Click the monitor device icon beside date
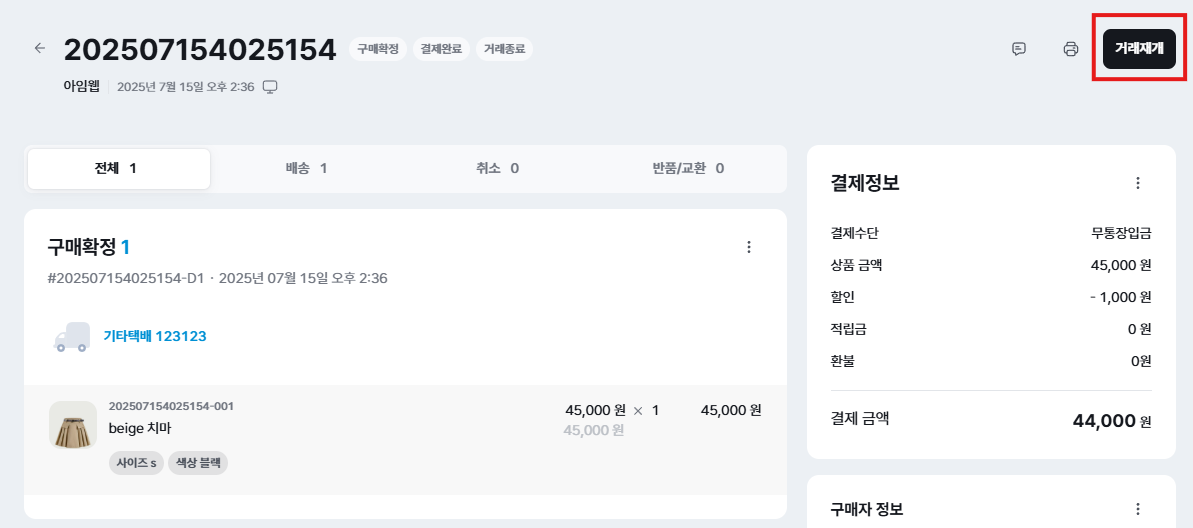Viewport: 1193px width, 528px height. [270, 87]
